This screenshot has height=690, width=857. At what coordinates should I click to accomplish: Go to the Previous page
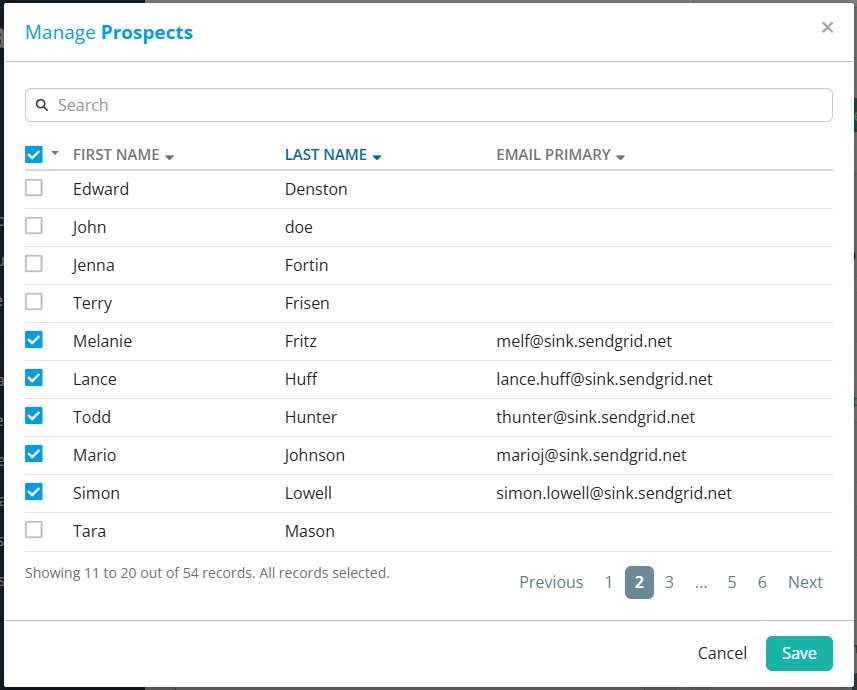pyautogui.click(x=551, y=582)
